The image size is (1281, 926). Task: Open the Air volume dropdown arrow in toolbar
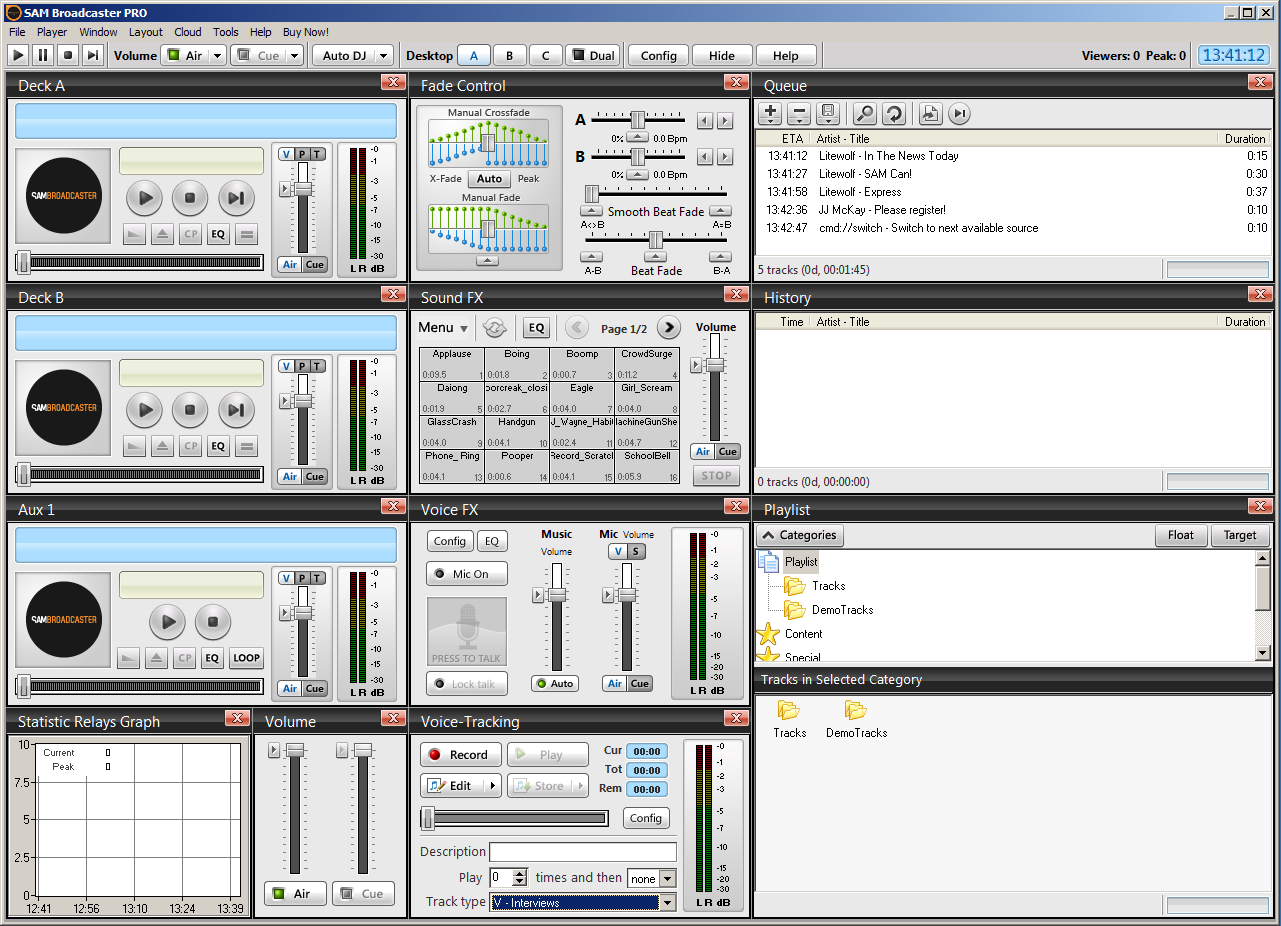(218, 56)
